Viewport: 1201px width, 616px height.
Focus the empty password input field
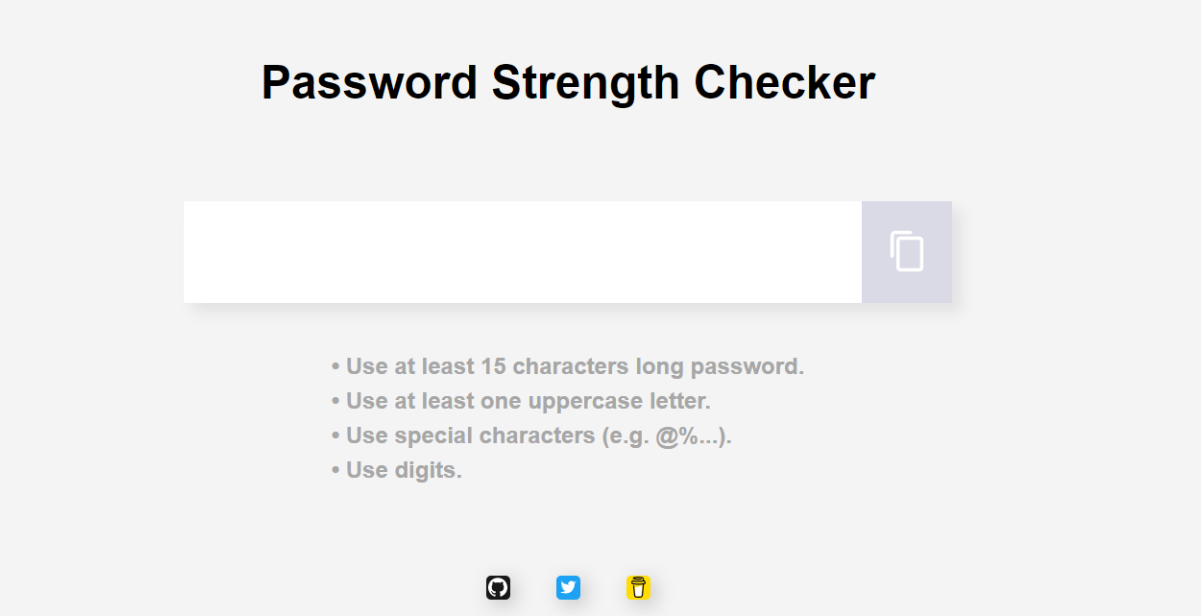tap(523, 252)
